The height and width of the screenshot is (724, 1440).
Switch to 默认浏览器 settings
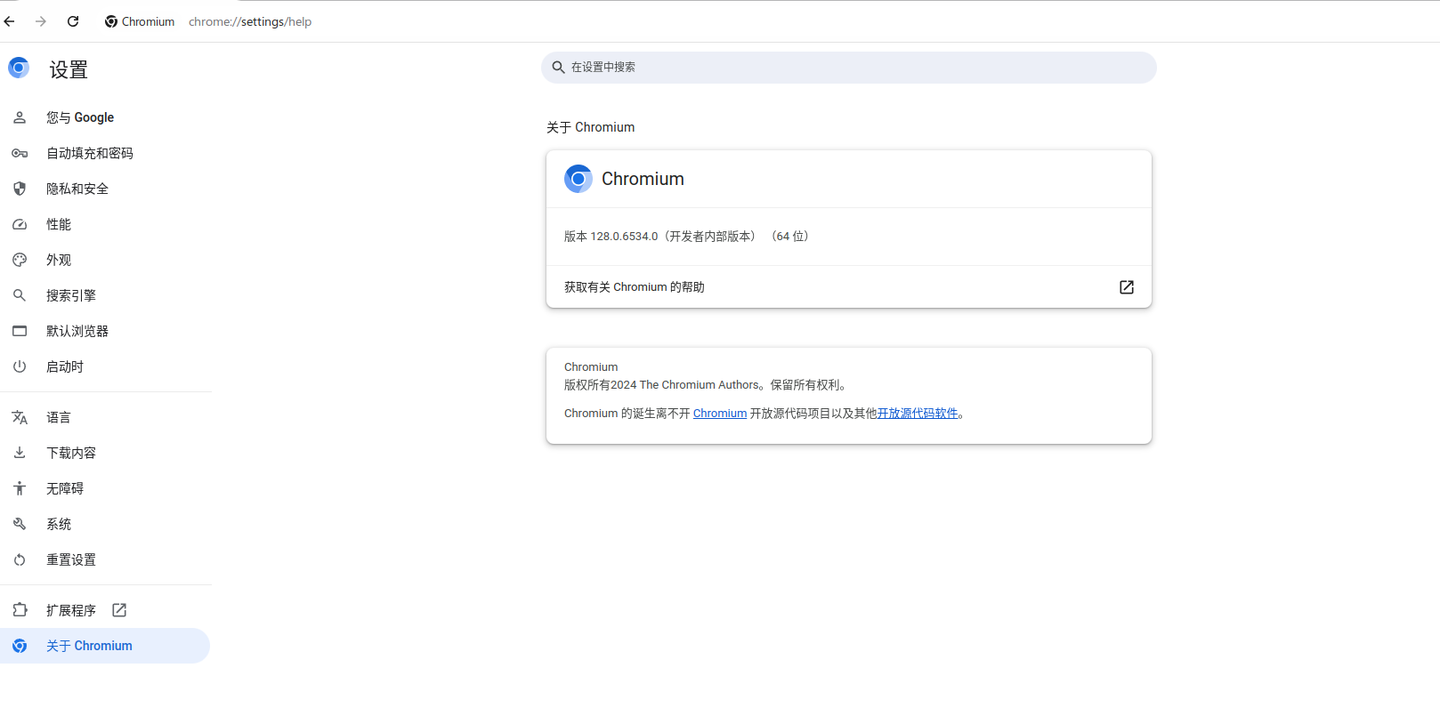(77, 330)
